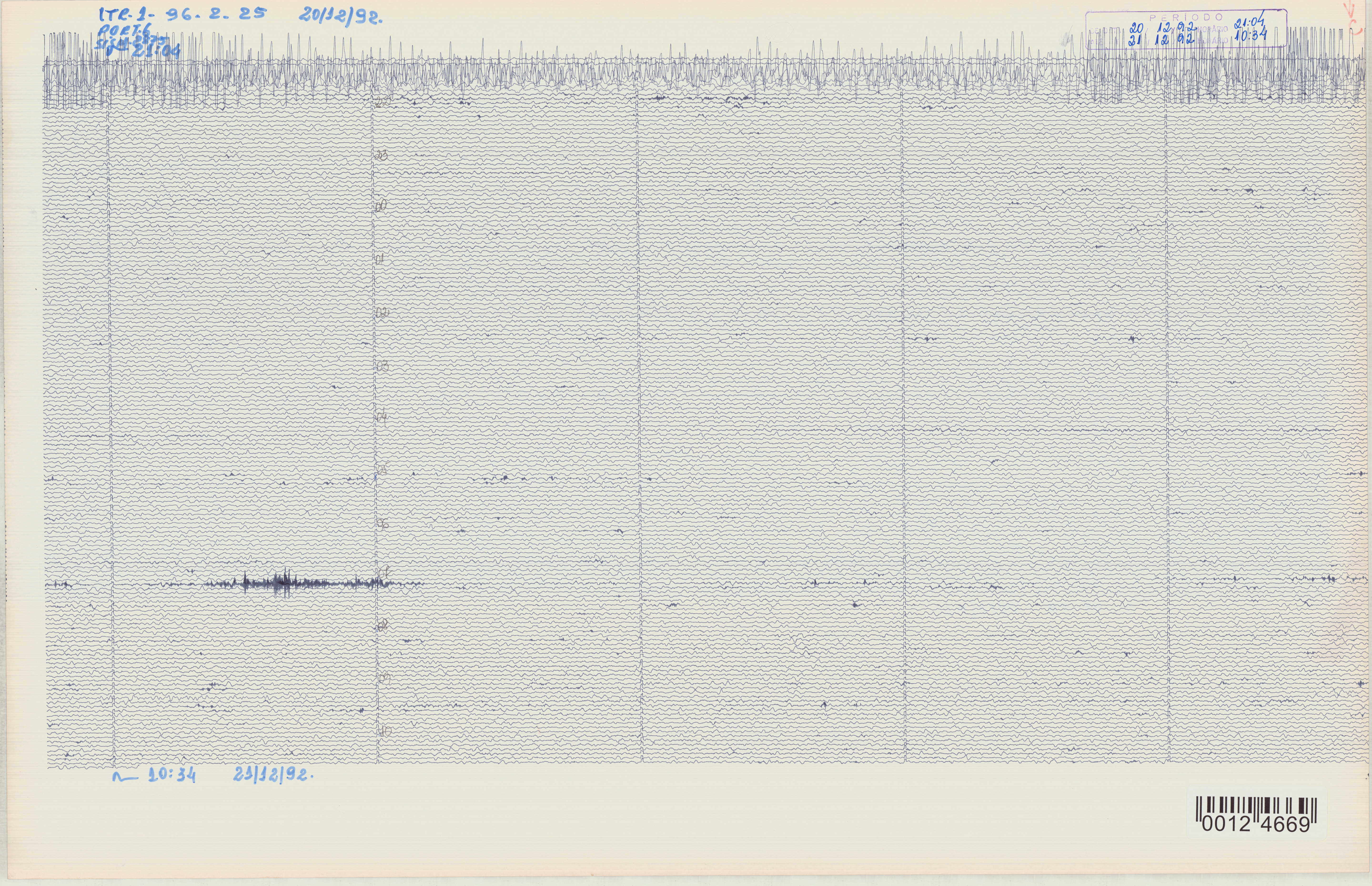This screenshot has height=886, width=1372.
Task: Click the pencilled hour mark "03"
Action: (x=383, y=366)
